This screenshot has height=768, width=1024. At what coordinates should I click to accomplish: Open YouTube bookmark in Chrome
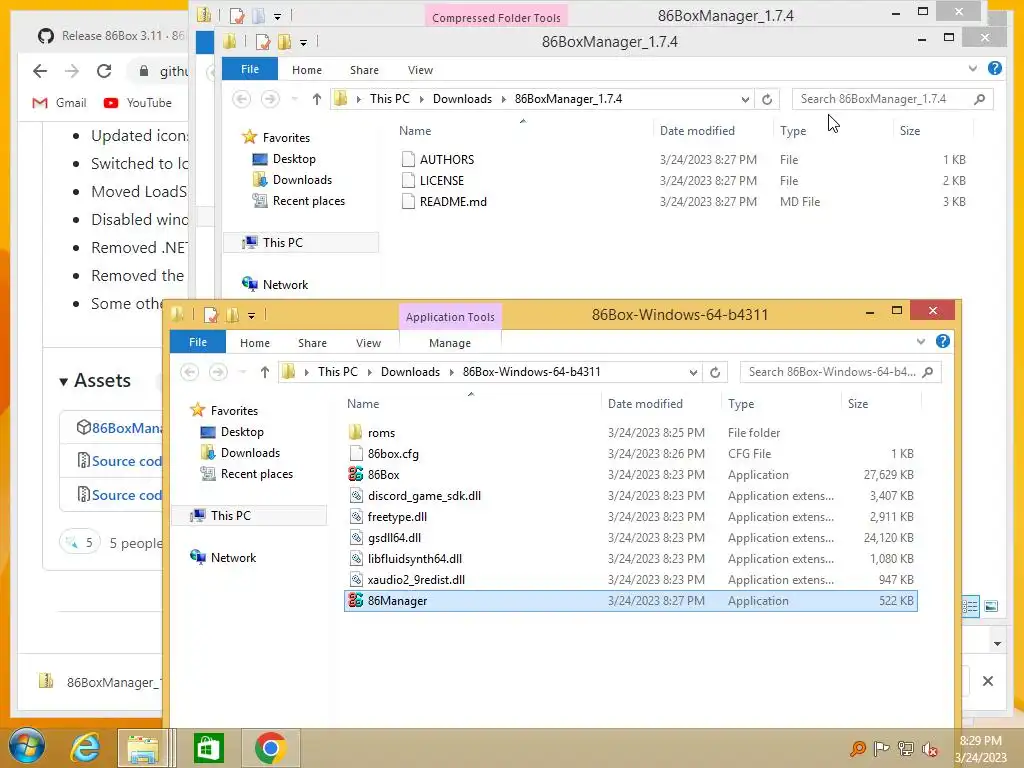[x=138, y=103]
